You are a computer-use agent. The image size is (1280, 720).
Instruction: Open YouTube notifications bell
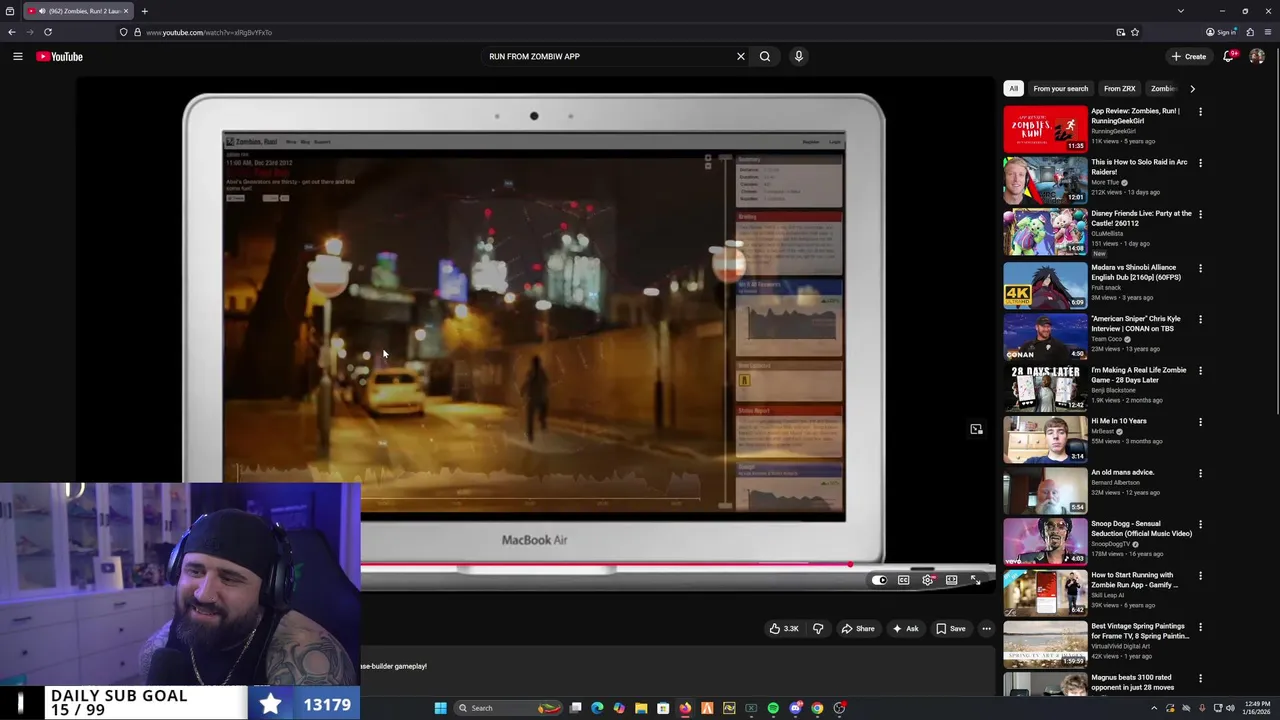click(1228, 56)
